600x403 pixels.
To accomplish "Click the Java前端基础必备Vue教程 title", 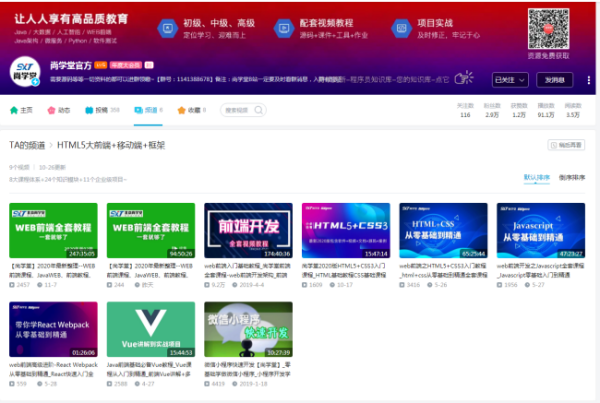I will click(x=149, y=369).
